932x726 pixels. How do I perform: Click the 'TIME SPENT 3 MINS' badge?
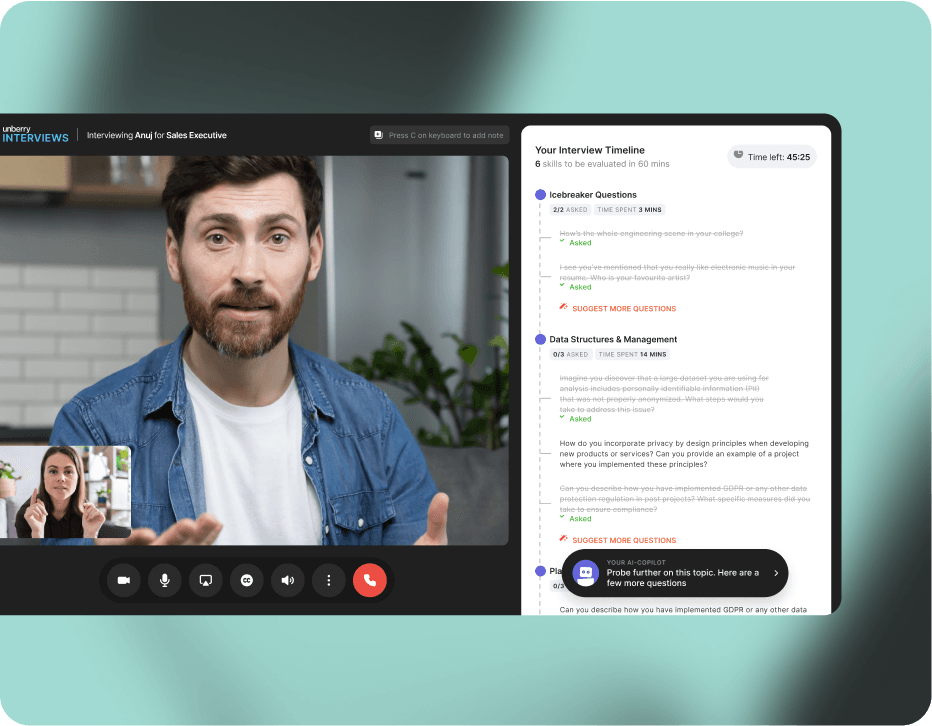pyautogui.click(x=629, y=210)
